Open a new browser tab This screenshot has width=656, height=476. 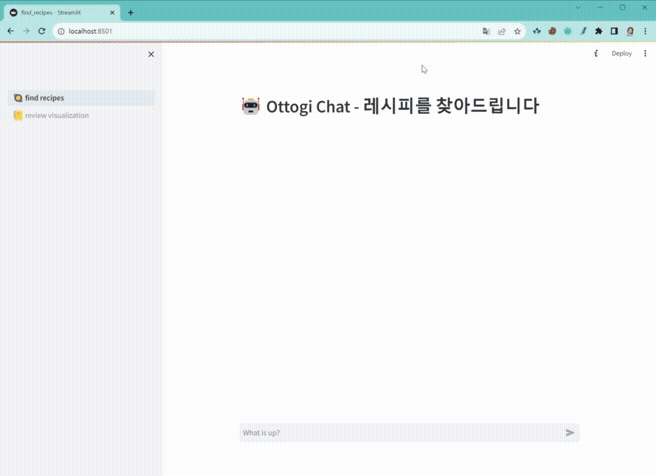coord(131,13)
